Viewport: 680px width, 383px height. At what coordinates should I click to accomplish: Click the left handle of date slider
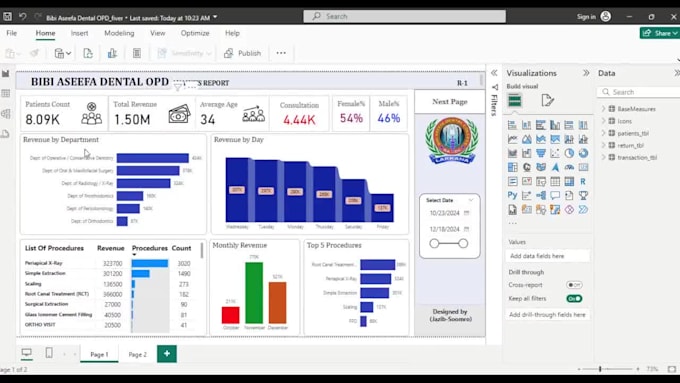[434, 243]
